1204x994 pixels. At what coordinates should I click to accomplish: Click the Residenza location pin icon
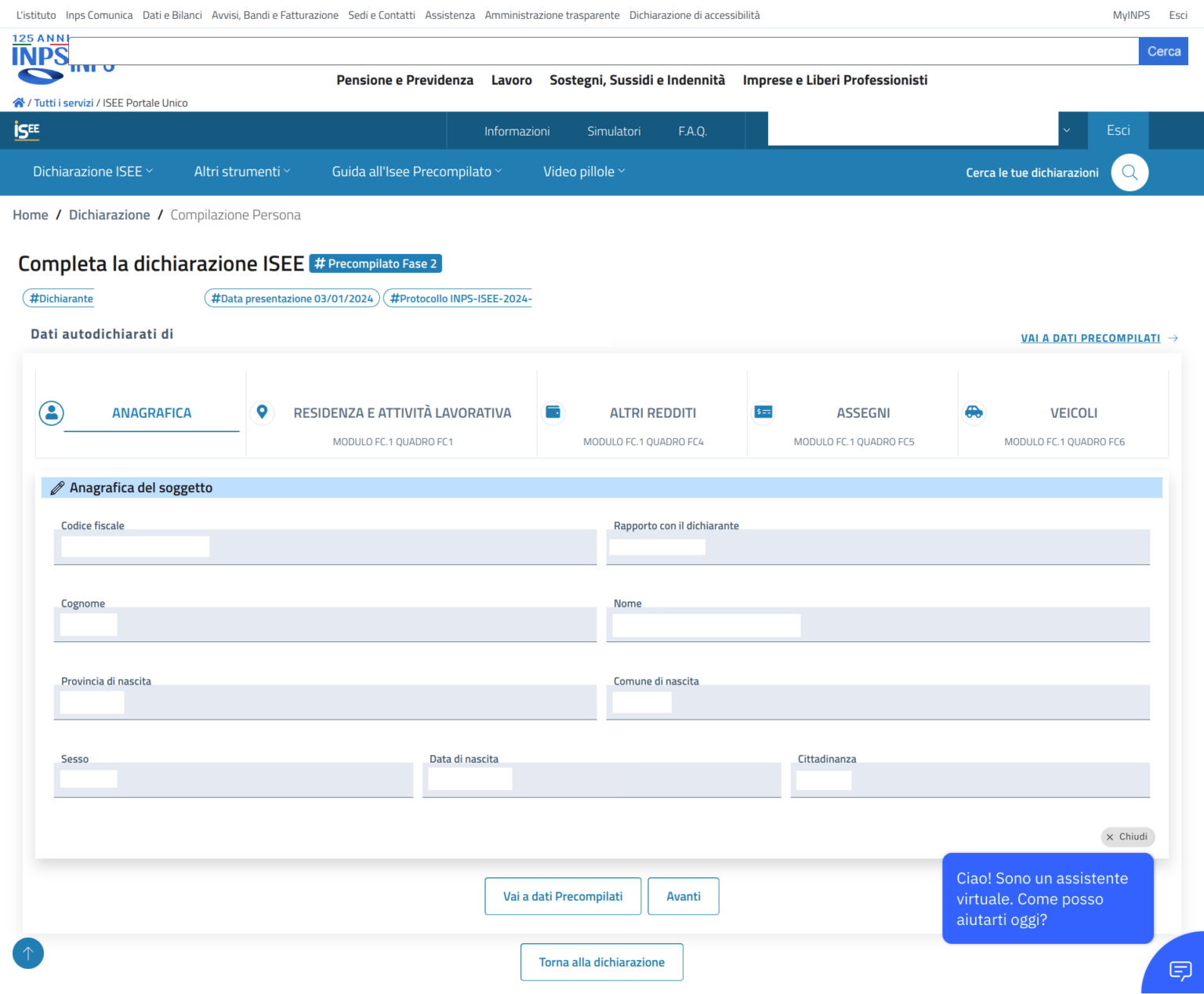(x=263, y=412)
